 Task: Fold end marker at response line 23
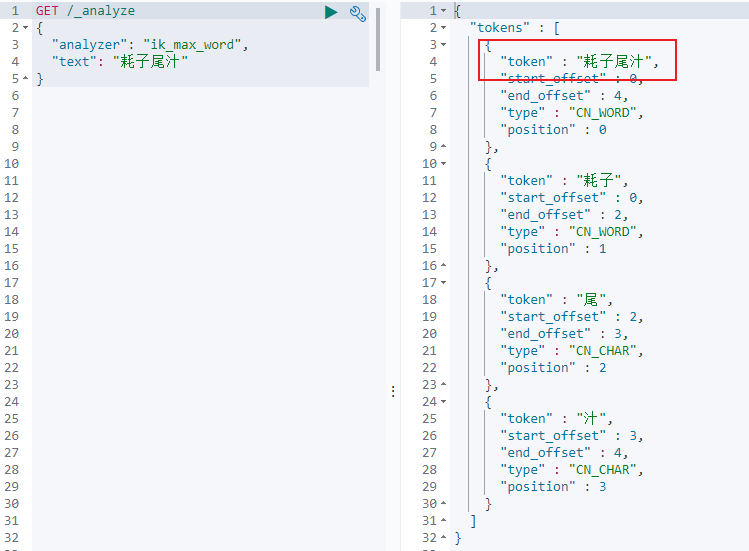pos(443,384)
